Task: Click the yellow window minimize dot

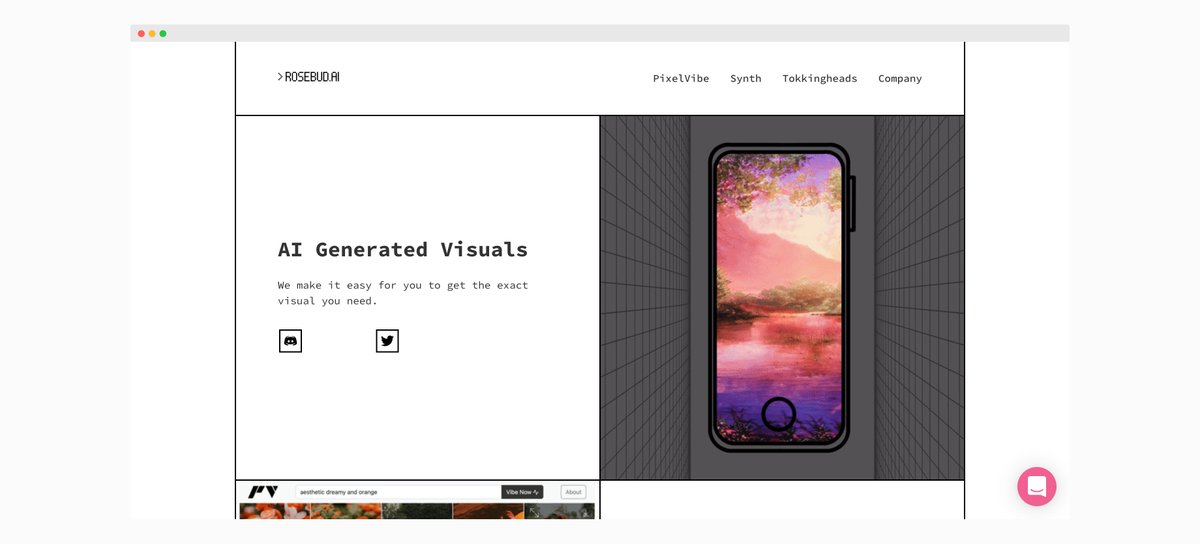Action: (152, 34)
